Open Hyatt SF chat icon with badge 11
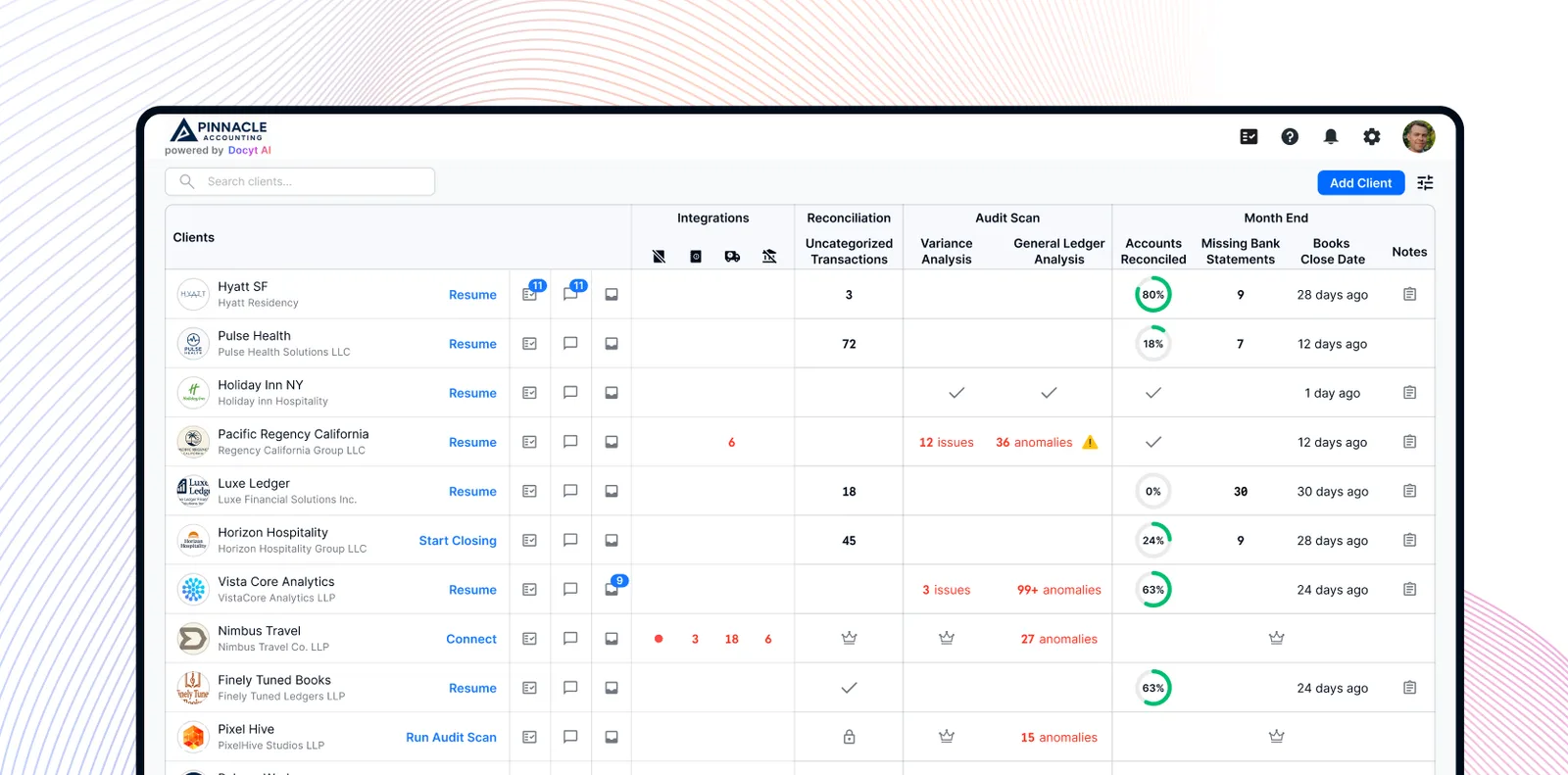Screen dimensions: 1568x775 pos(570,294)
